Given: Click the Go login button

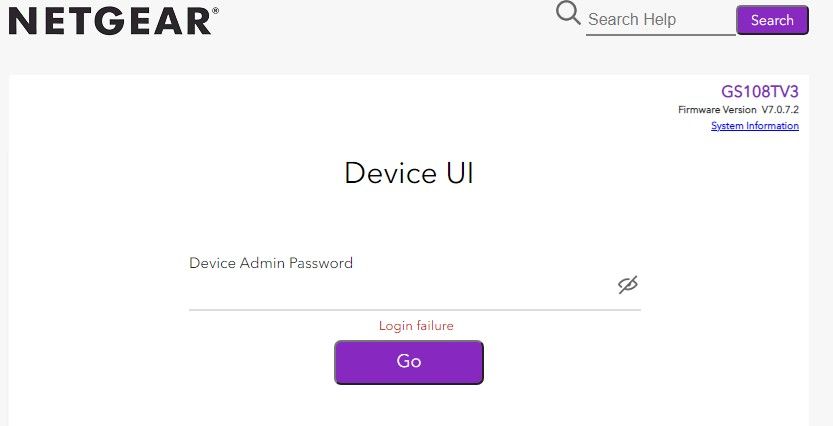Looking at the screenshot, I should [x=408, y=362].
